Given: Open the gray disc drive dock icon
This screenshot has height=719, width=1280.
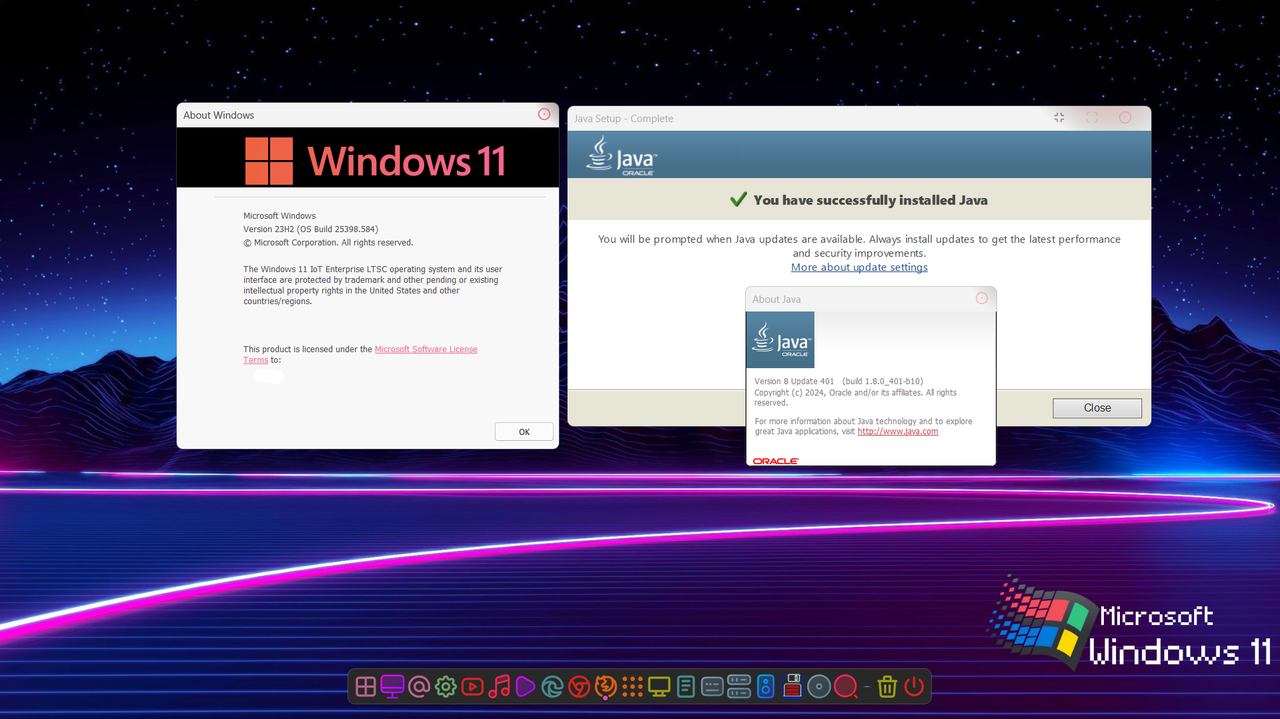Looking at the screenshot, I should (x=819, y=686).
